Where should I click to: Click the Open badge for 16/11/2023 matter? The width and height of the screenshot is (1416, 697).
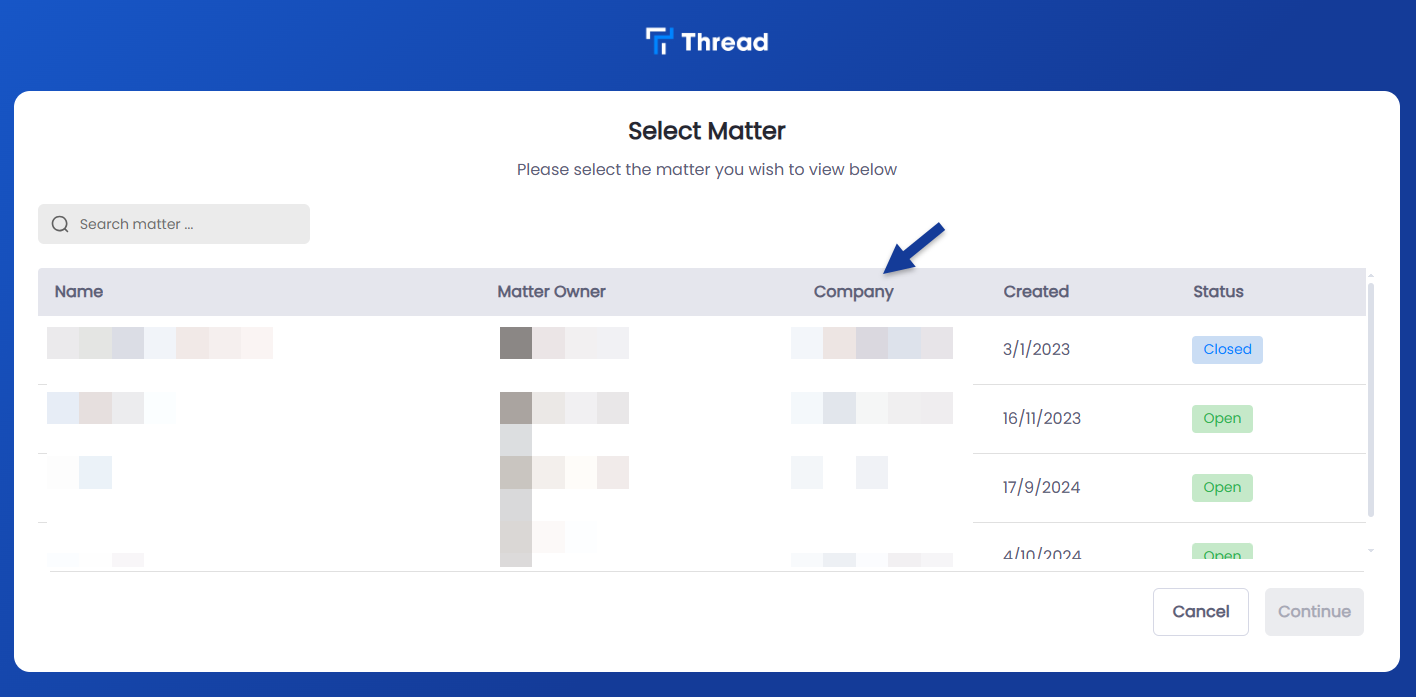1222,418
